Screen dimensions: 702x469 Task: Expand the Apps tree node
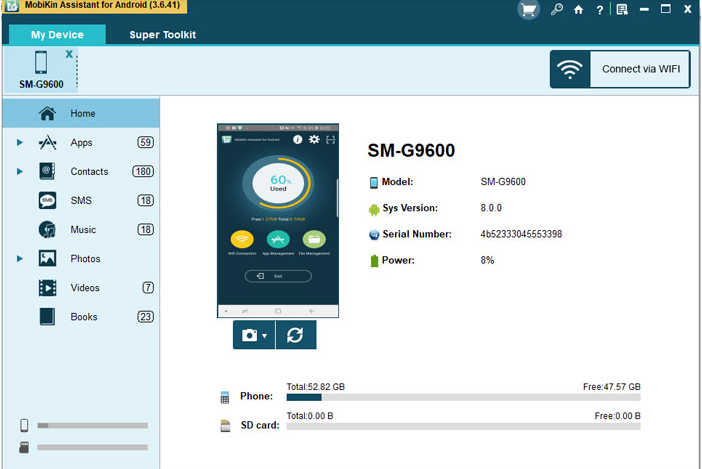[x=20, y=143]
